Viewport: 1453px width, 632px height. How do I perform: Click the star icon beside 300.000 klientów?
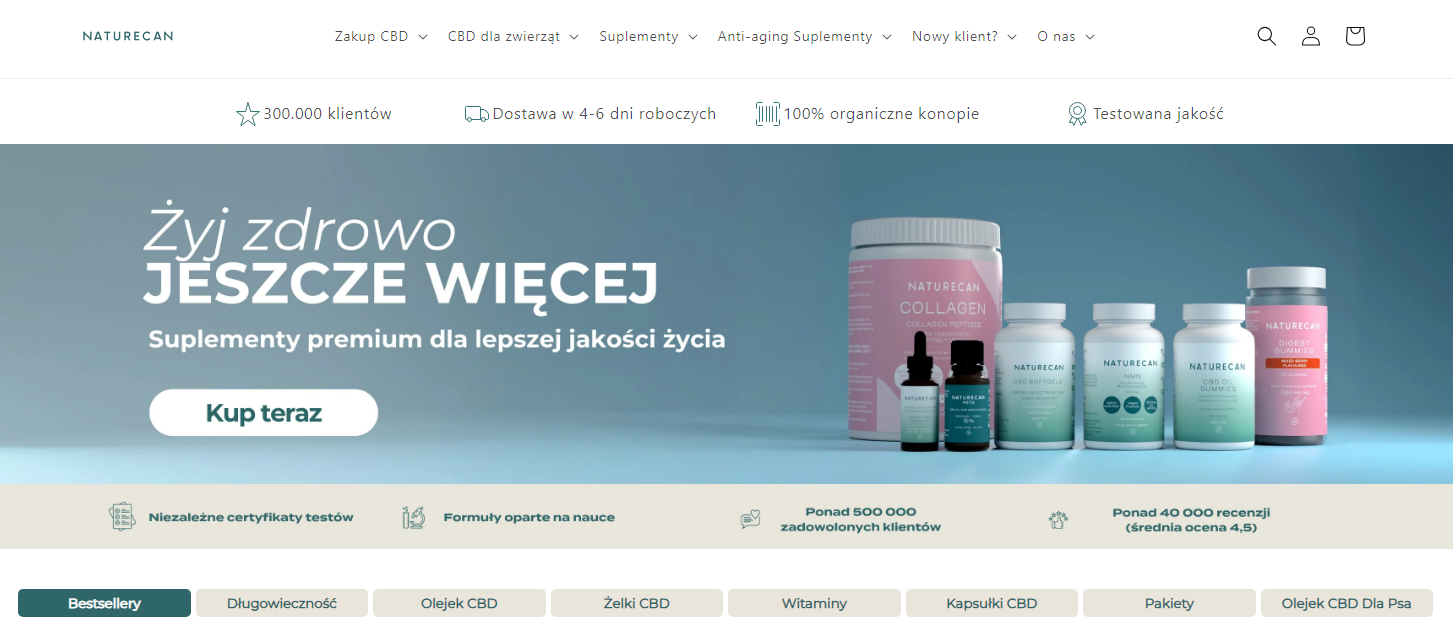(x=247, y=114)
